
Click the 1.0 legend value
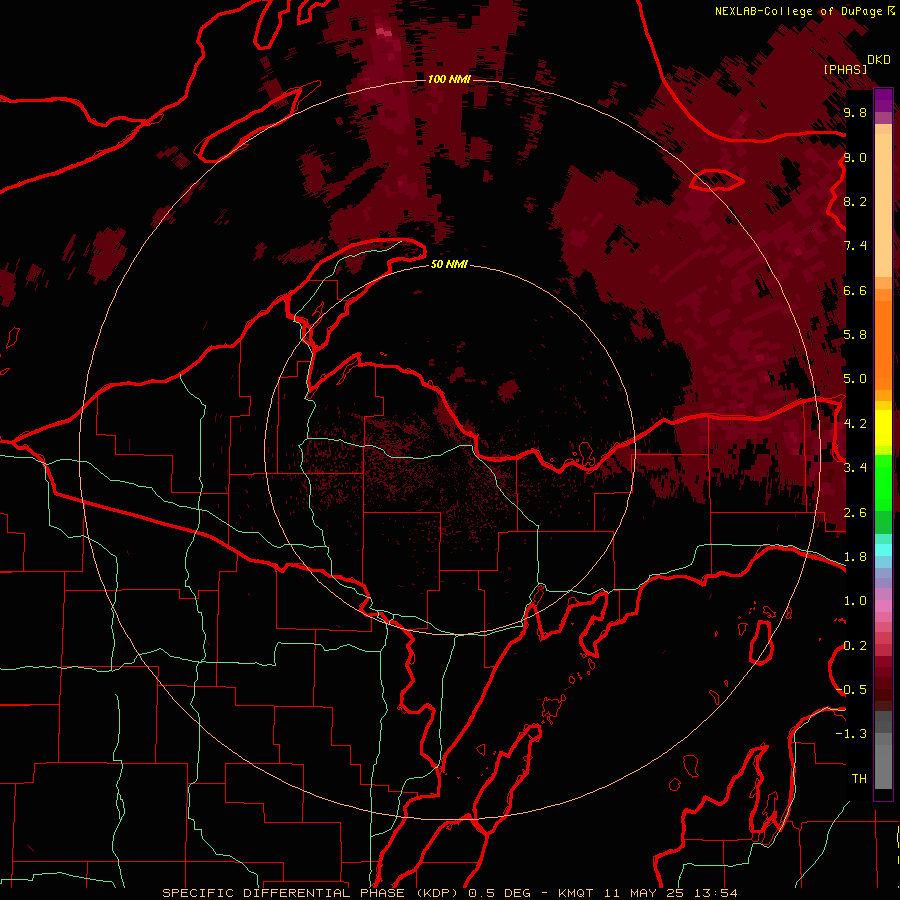pyautogui.click(x=855, y=601)
